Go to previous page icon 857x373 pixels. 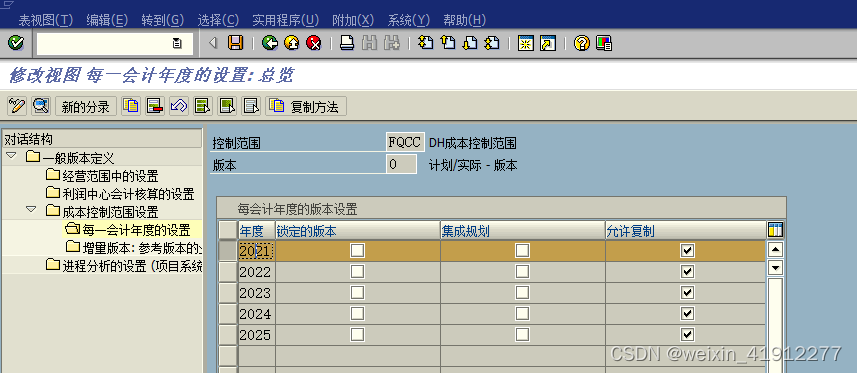(448, 43)
